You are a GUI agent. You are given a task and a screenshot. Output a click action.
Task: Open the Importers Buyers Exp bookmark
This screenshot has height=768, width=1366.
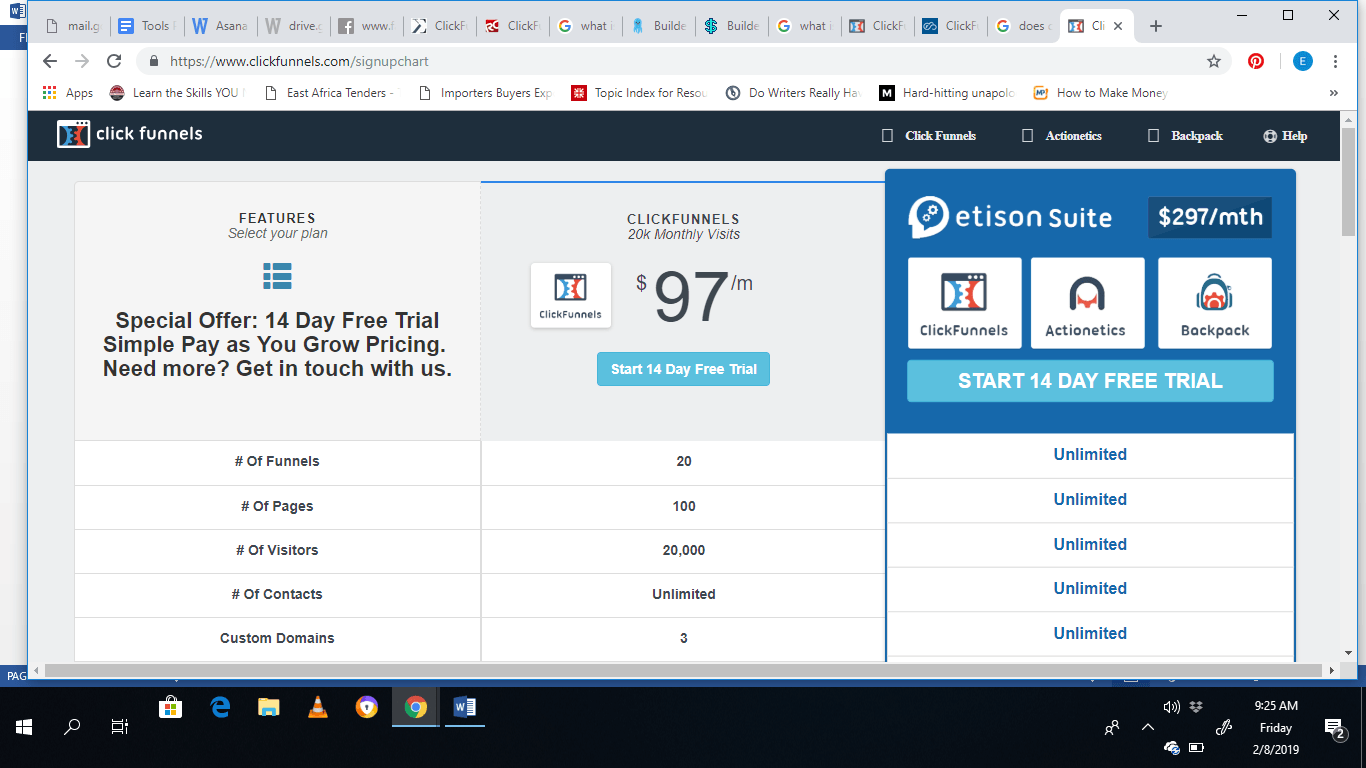485,93
